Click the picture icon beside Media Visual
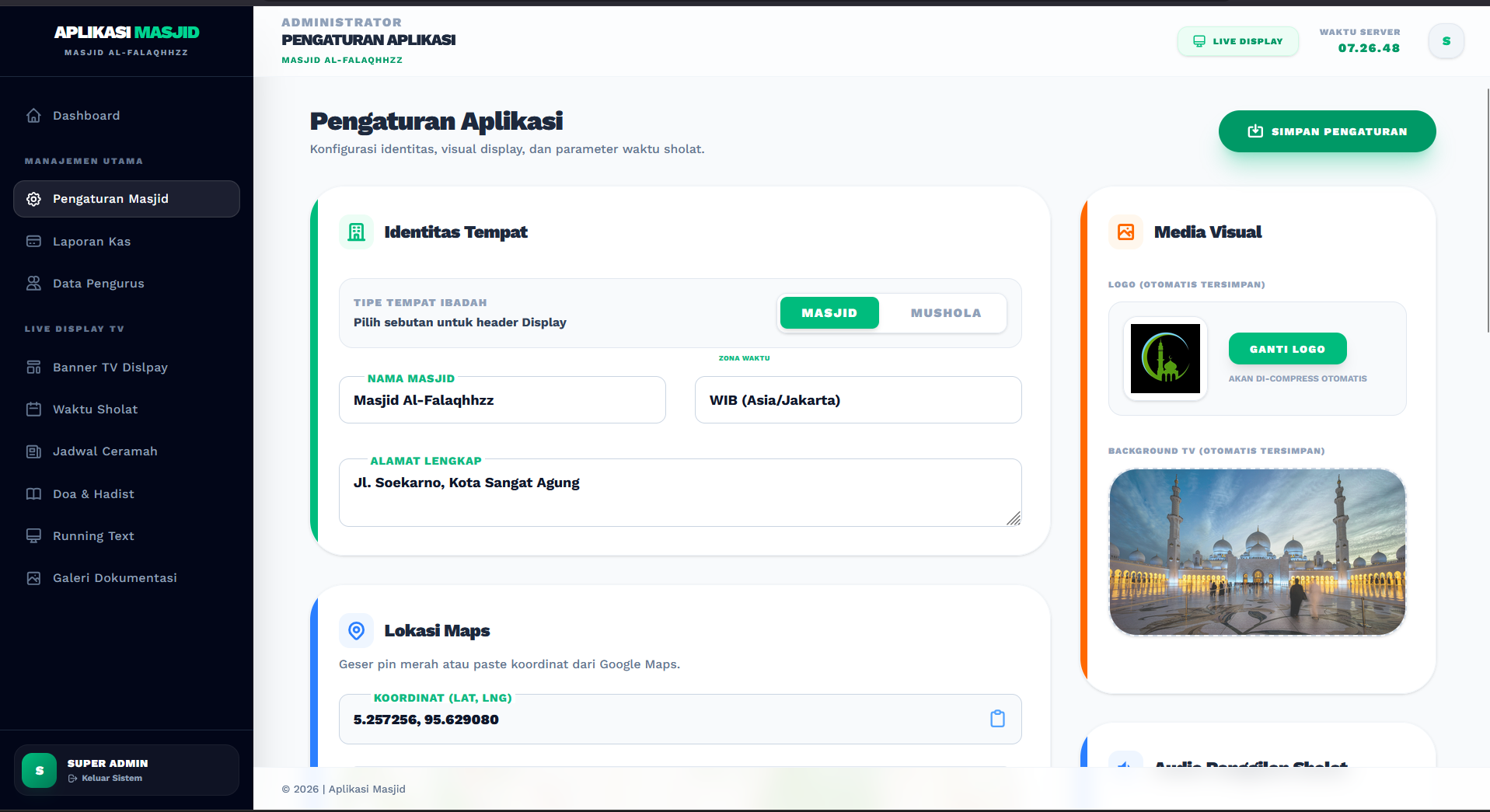The height and width of the screenshot is (812, 1490). tap(1125, 232)
